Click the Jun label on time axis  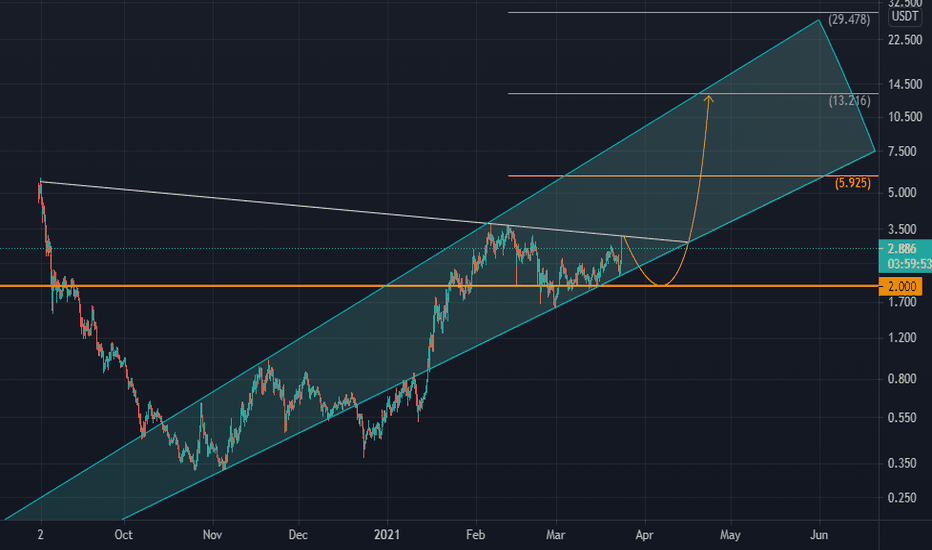[x=819, y=535]
